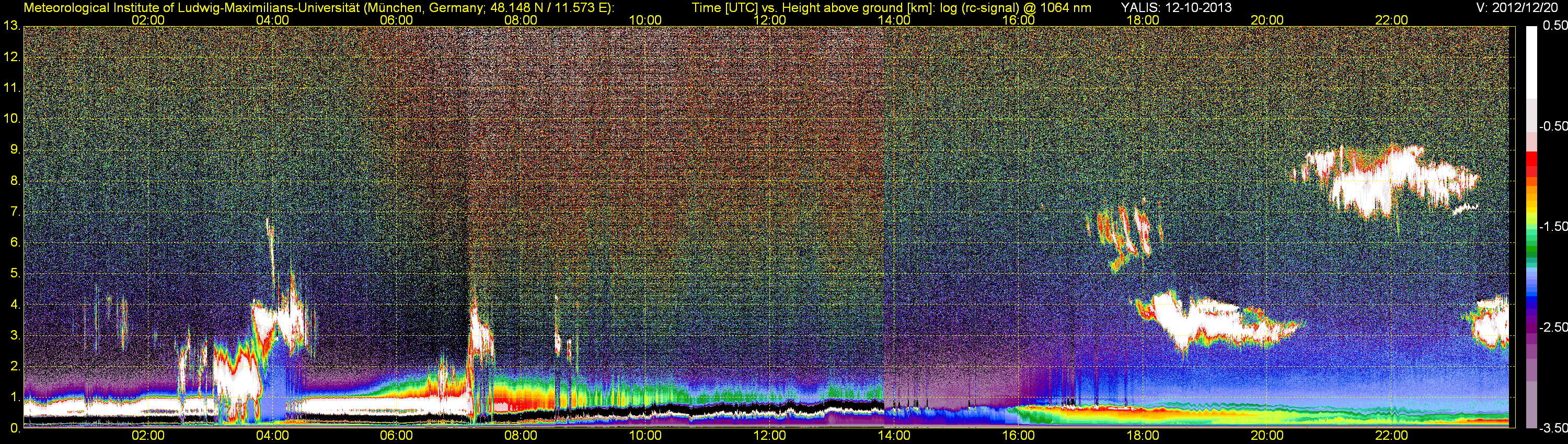The width and height of the screenshot is (1568, 444).
Task: Click the 3 km height axis label
Action: pos(15,335)
